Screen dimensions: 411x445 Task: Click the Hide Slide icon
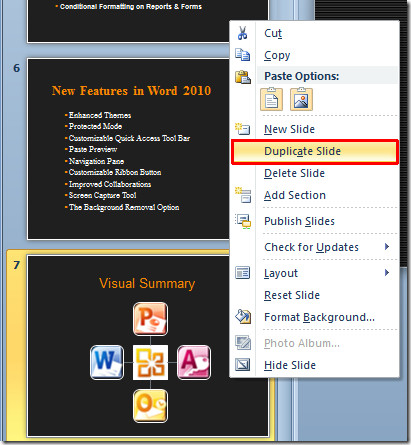tap(243, 365)
